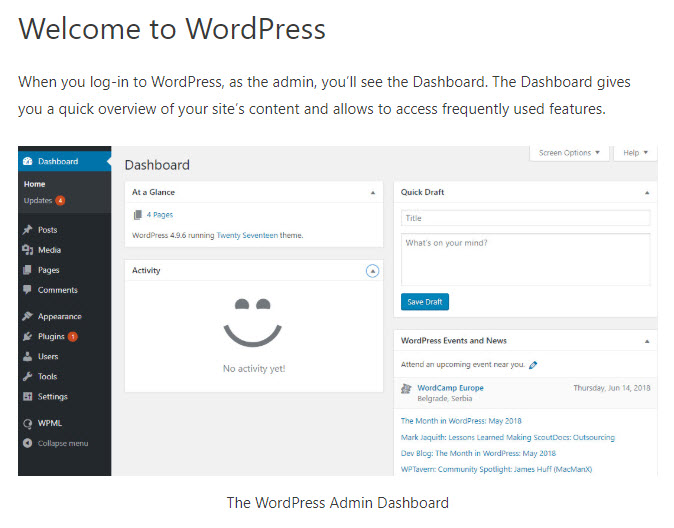
Task: Click the Plugins plug icon
Action: [x=27, y=336]
